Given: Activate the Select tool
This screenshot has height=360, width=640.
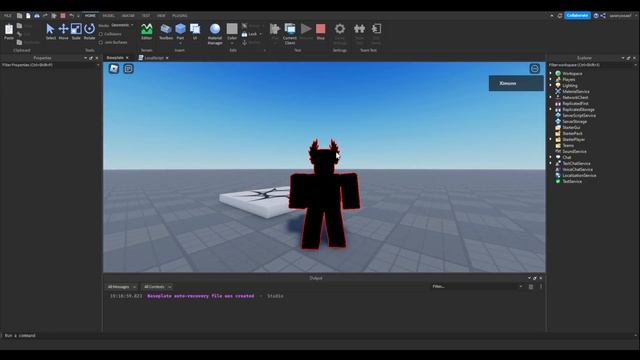Looking at the screenshot, I should pos(50,31).
